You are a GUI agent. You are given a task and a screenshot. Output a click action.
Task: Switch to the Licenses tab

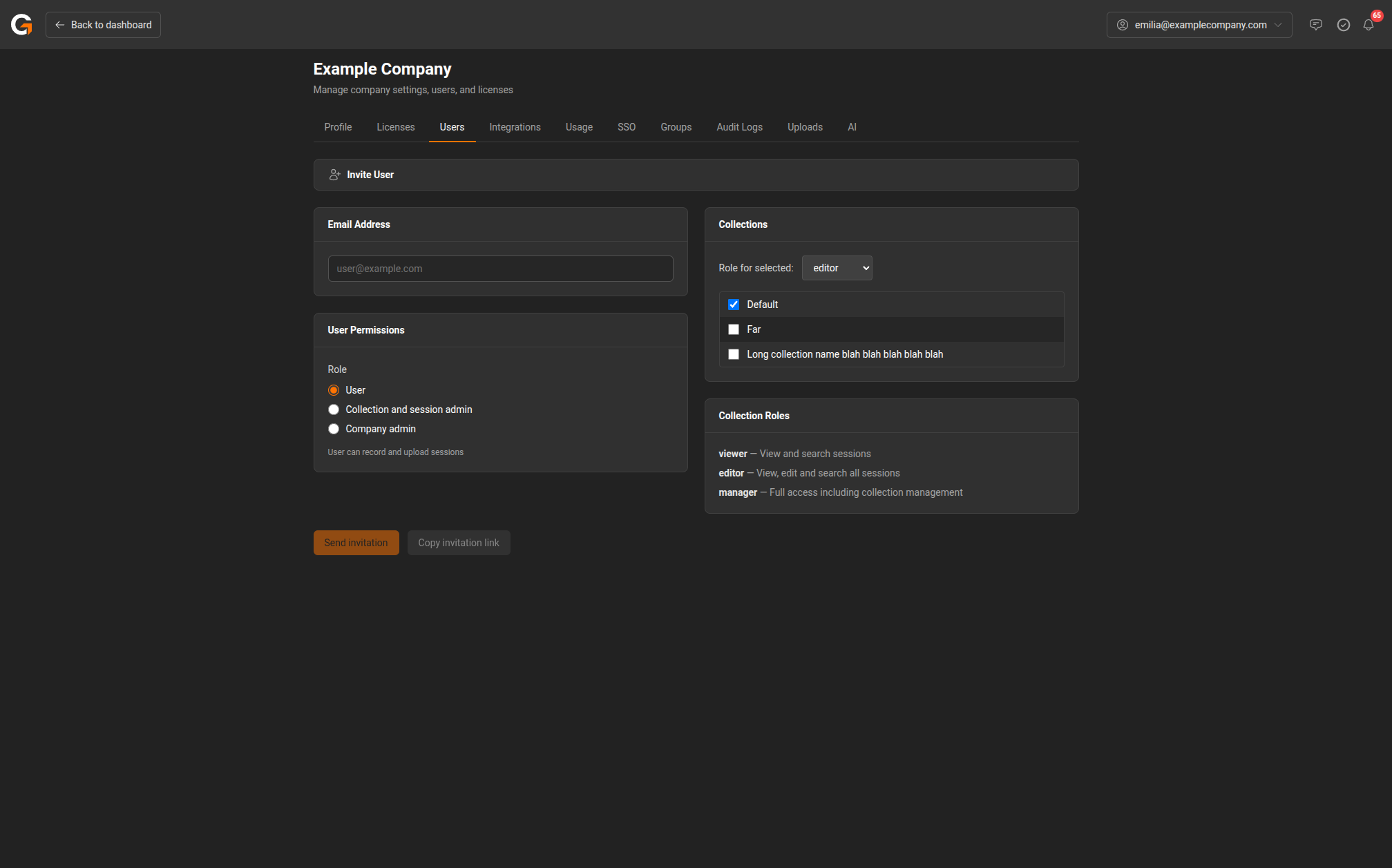coord(395,127)
